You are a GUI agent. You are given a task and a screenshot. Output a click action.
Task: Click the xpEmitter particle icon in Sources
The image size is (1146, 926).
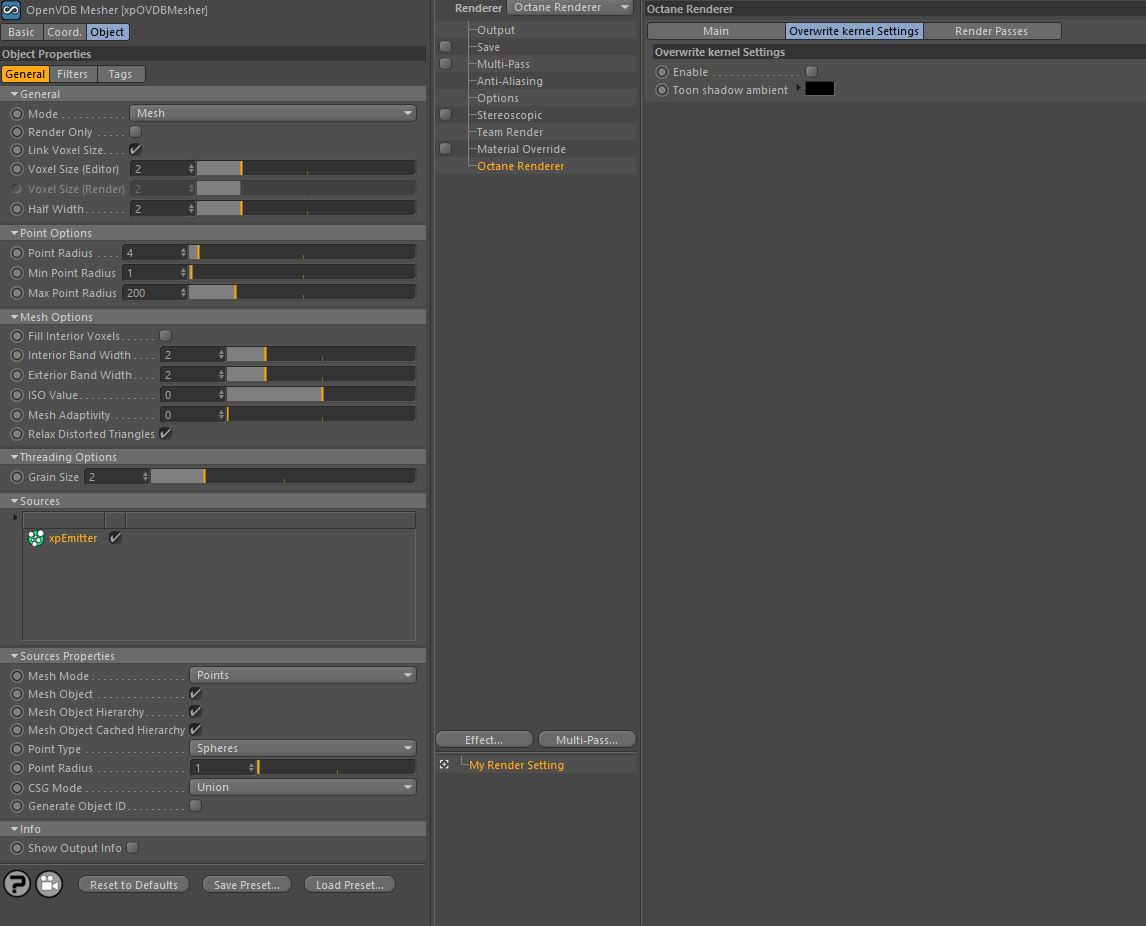(x=36, y=539)
